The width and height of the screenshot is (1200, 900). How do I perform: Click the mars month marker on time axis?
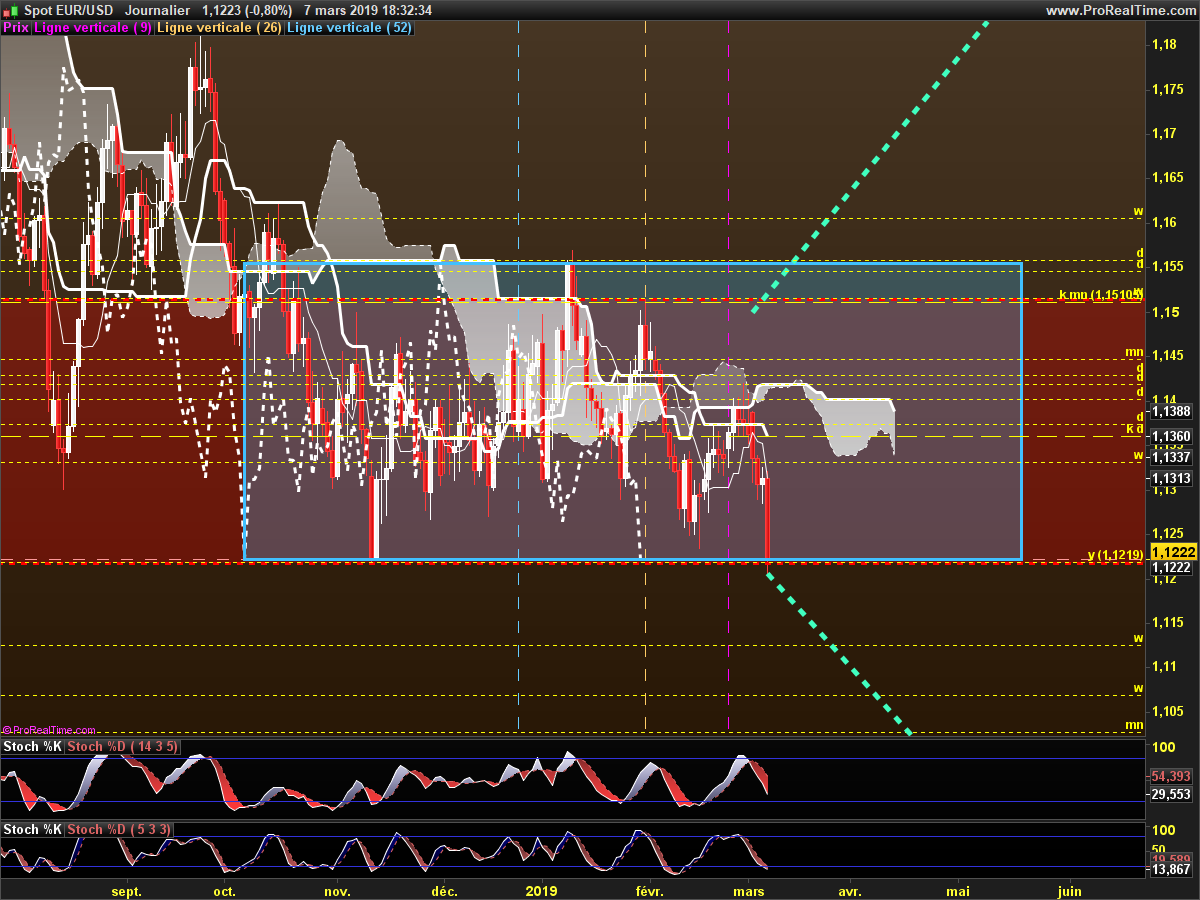click(x=749, y=890)
